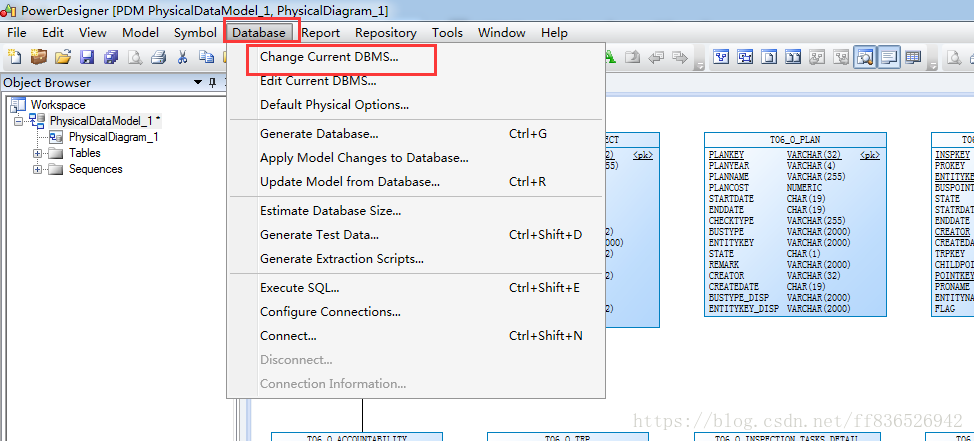Click the grid Result List window icon
Viewport: 974px width, 441px height.
tap(913, 57)
